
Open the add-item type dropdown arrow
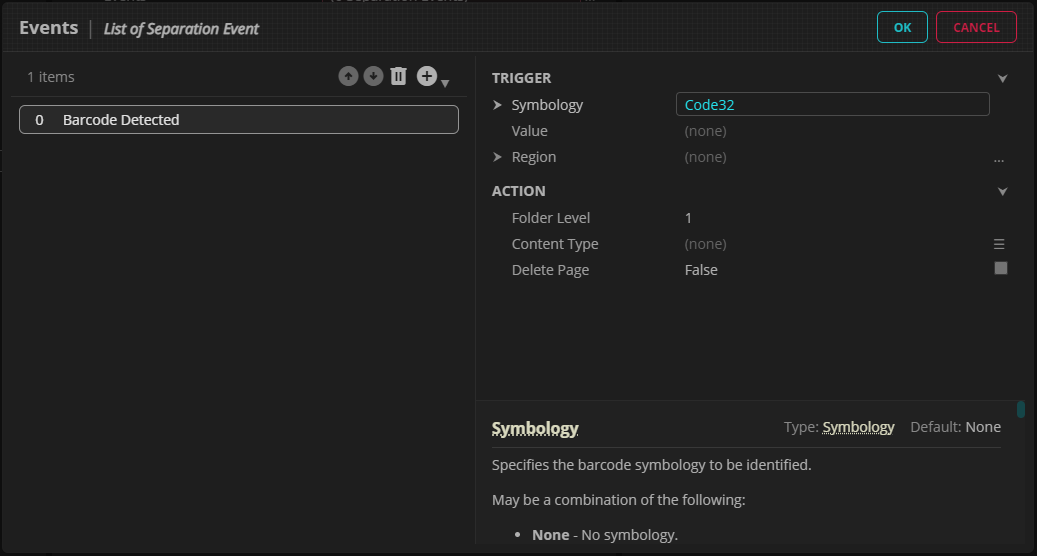[445, 83]
